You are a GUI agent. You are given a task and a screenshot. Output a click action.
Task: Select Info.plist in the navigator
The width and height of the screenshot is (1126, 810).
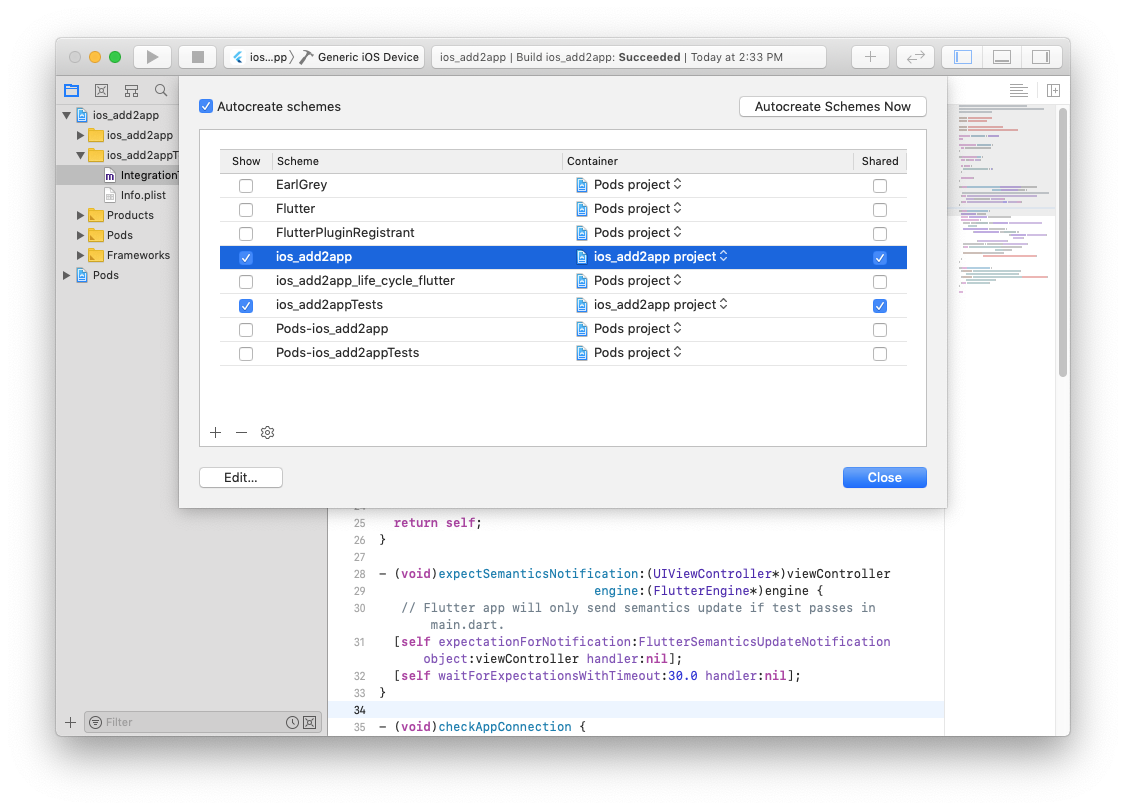(143, 195)
